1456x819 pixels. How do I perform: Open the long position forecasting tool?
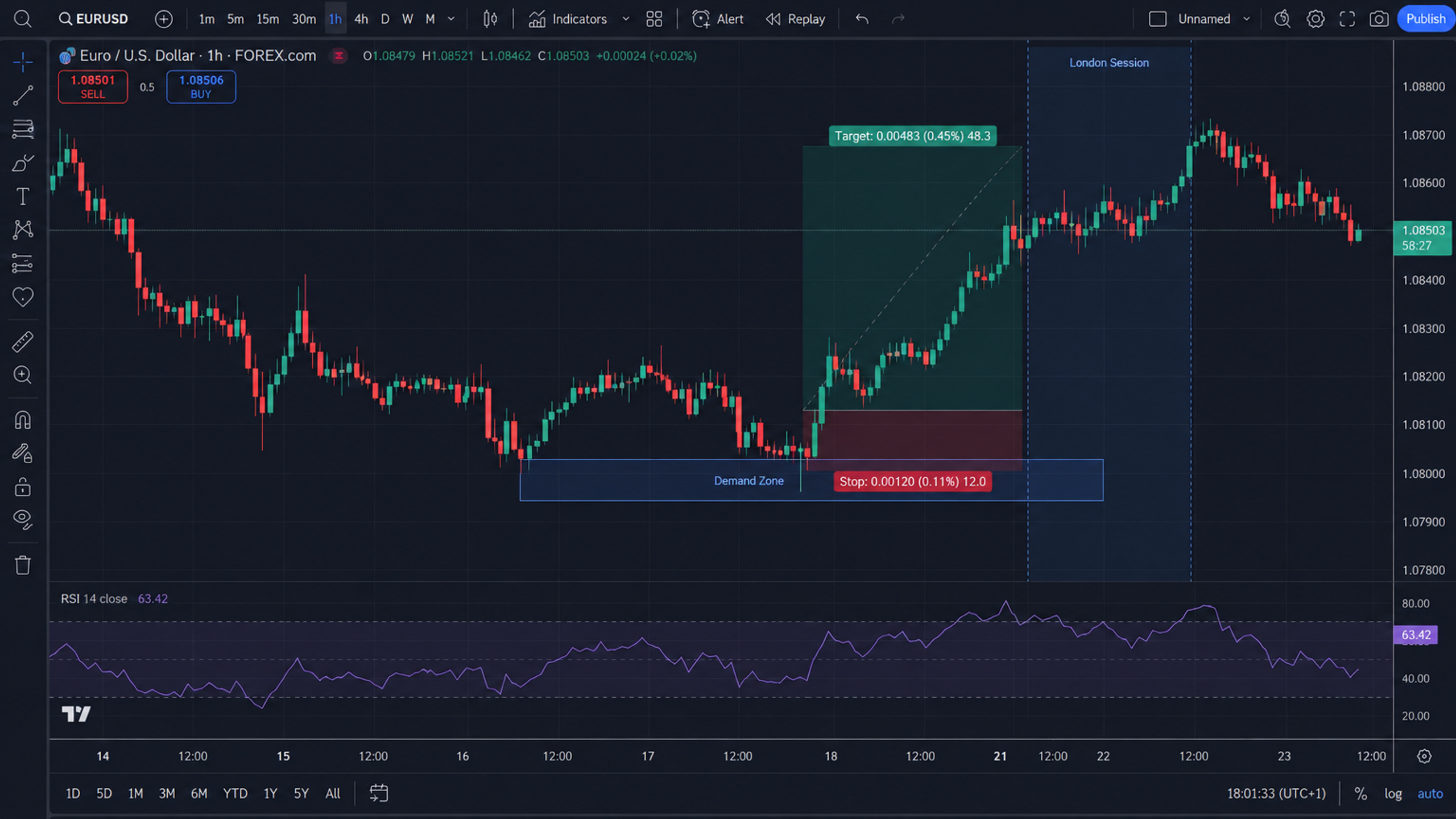pyautogui.click(x=23, y=263)
